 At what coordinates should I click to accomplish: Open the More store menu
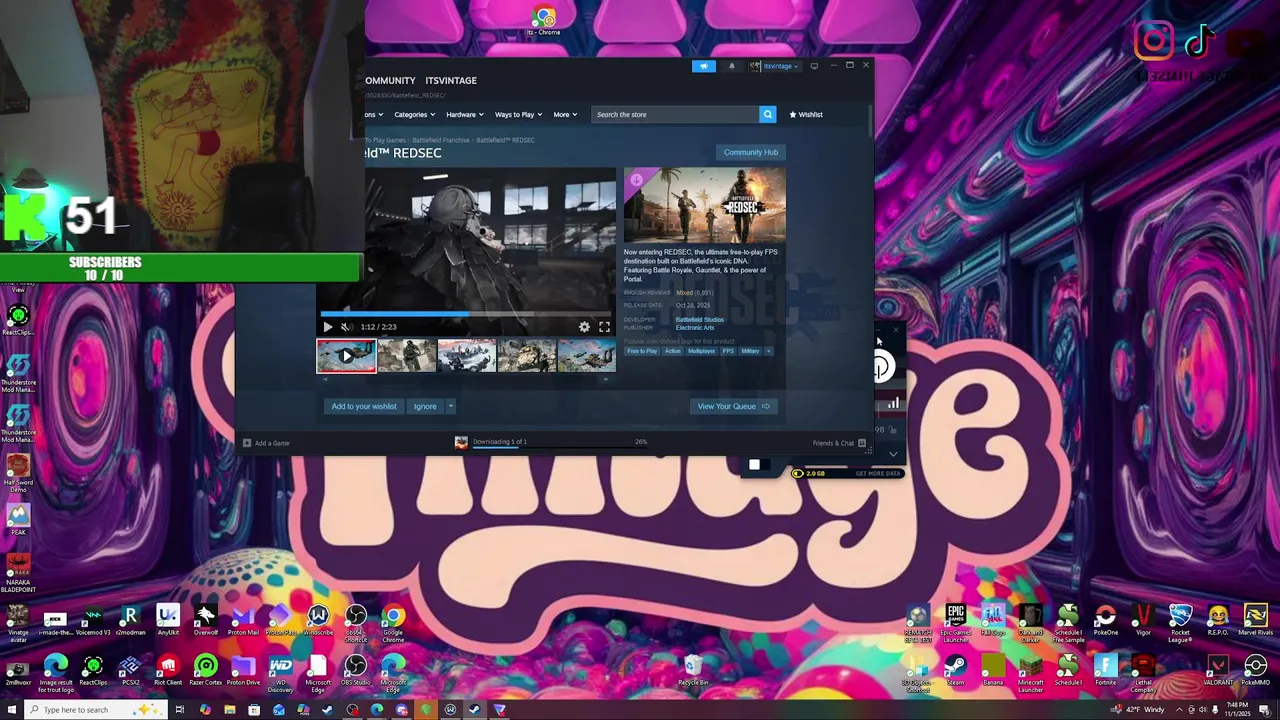pos(565,114)
